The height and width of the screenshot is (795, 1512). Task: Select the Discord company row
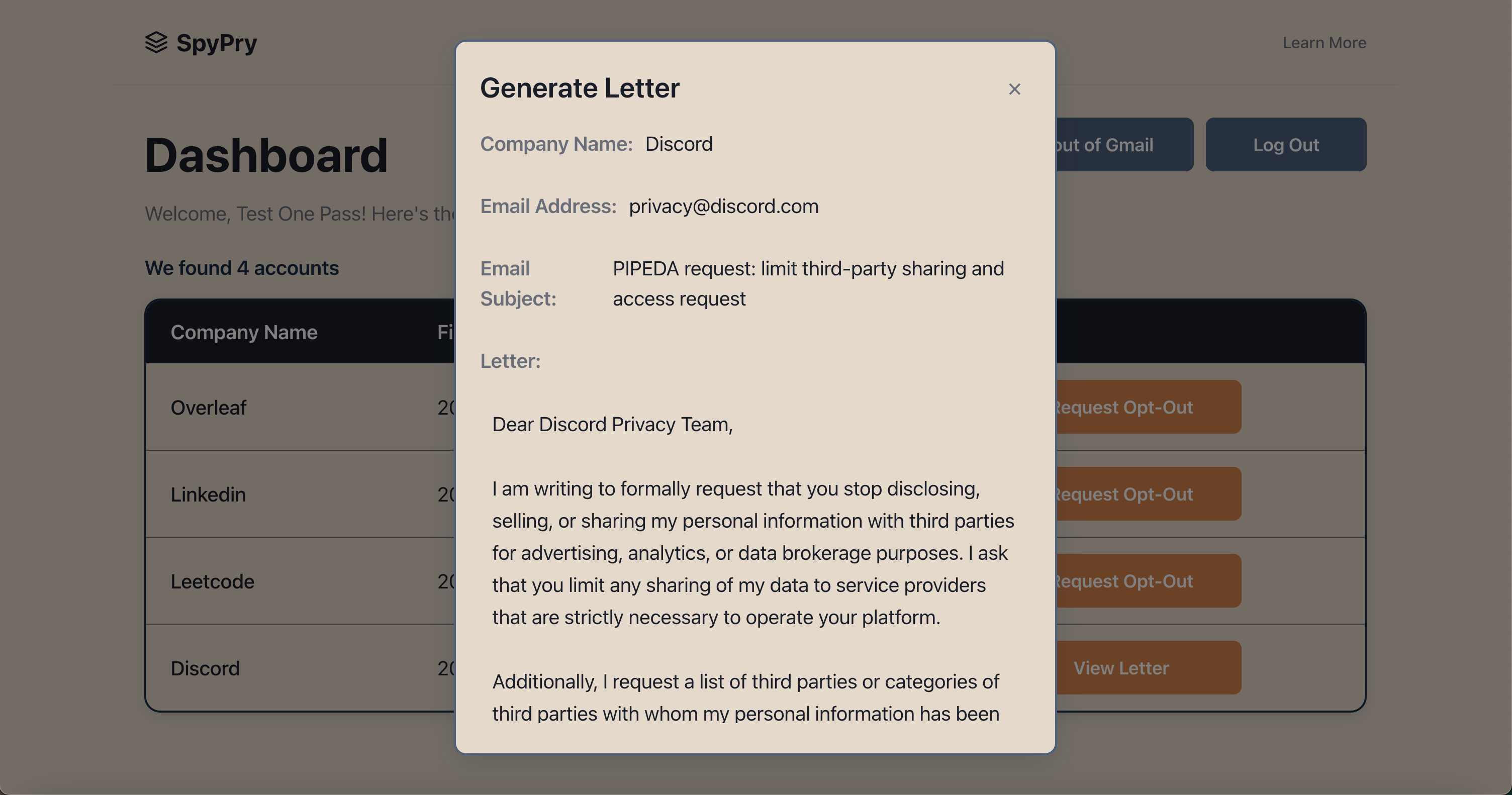(205, 668)
